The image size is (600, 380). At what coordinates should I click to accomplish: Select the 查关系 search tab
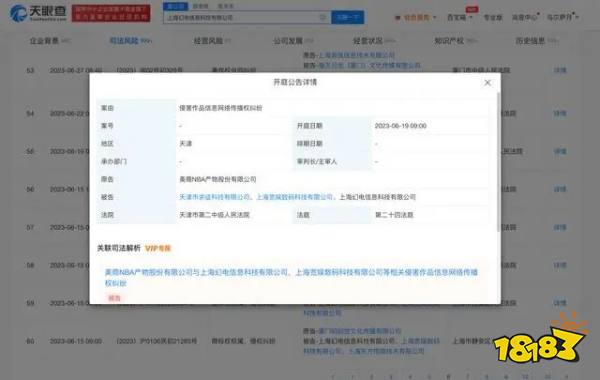coord(225,6)
